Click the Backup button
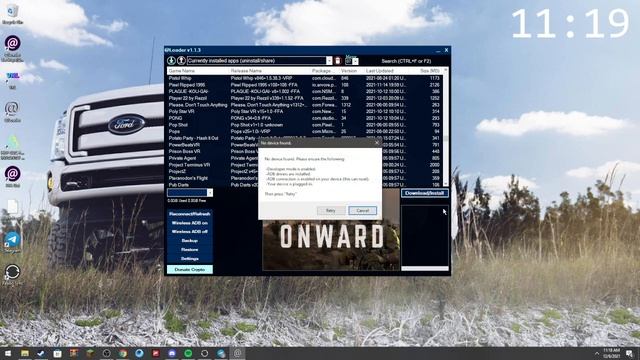 pyautogui.click(x=190, y=241)
